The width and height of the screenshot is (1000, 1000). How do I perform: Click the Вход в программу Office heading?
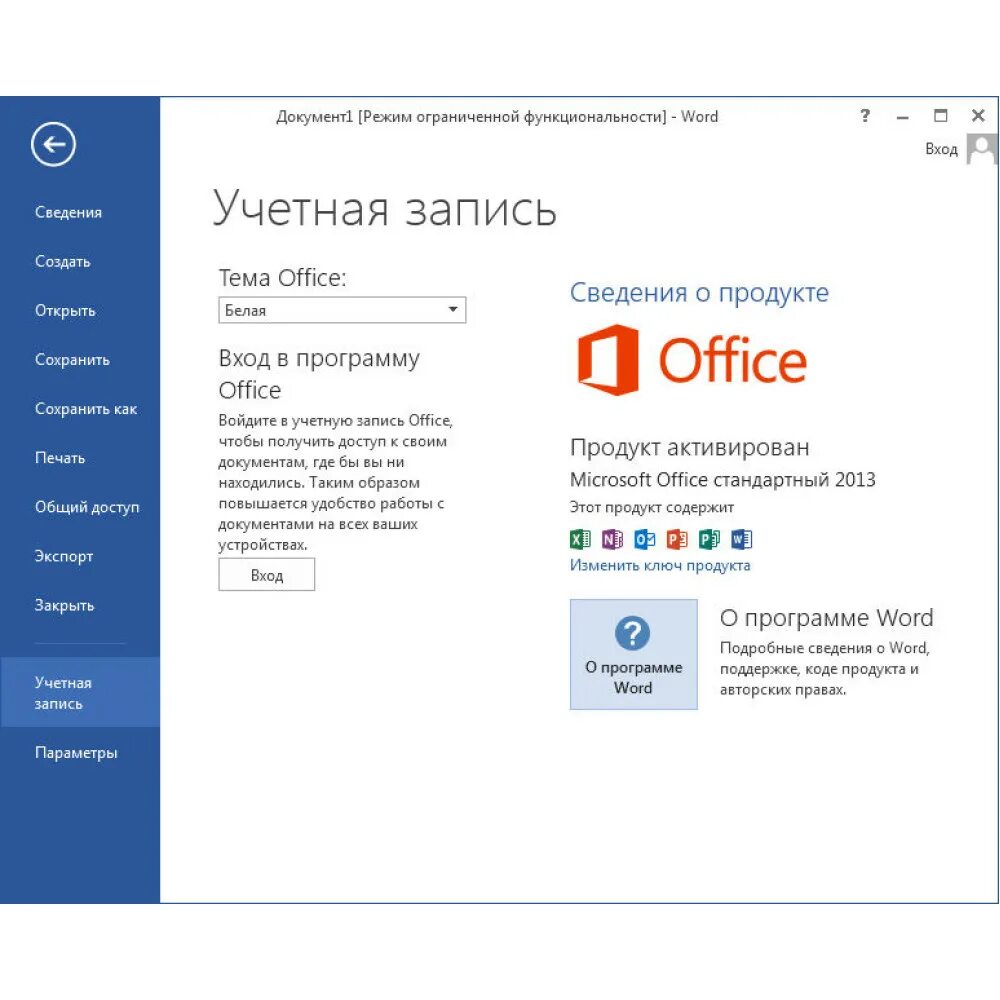(319, 374)
